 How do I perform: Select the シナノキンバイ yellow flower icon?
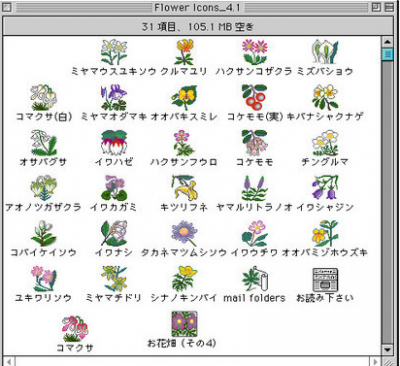pyautogui.click(x=184, y=279)
